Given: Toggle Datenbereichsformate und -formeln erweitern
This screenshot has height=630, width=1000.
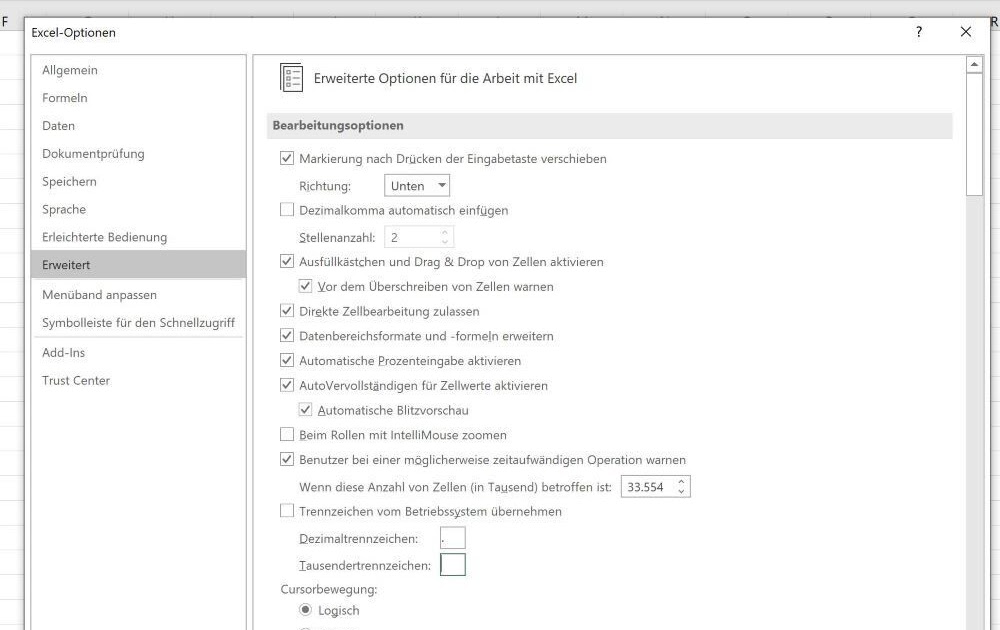Looking at the screenshot, I should (287, 336).
